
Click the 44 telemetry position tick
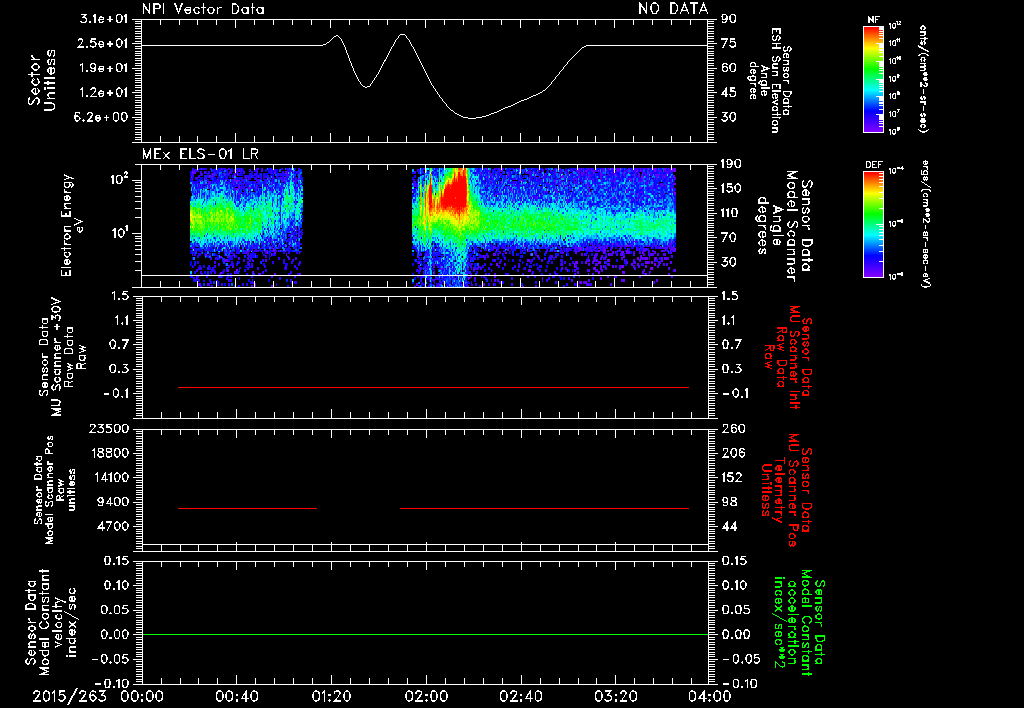click(x=729, y=526)
